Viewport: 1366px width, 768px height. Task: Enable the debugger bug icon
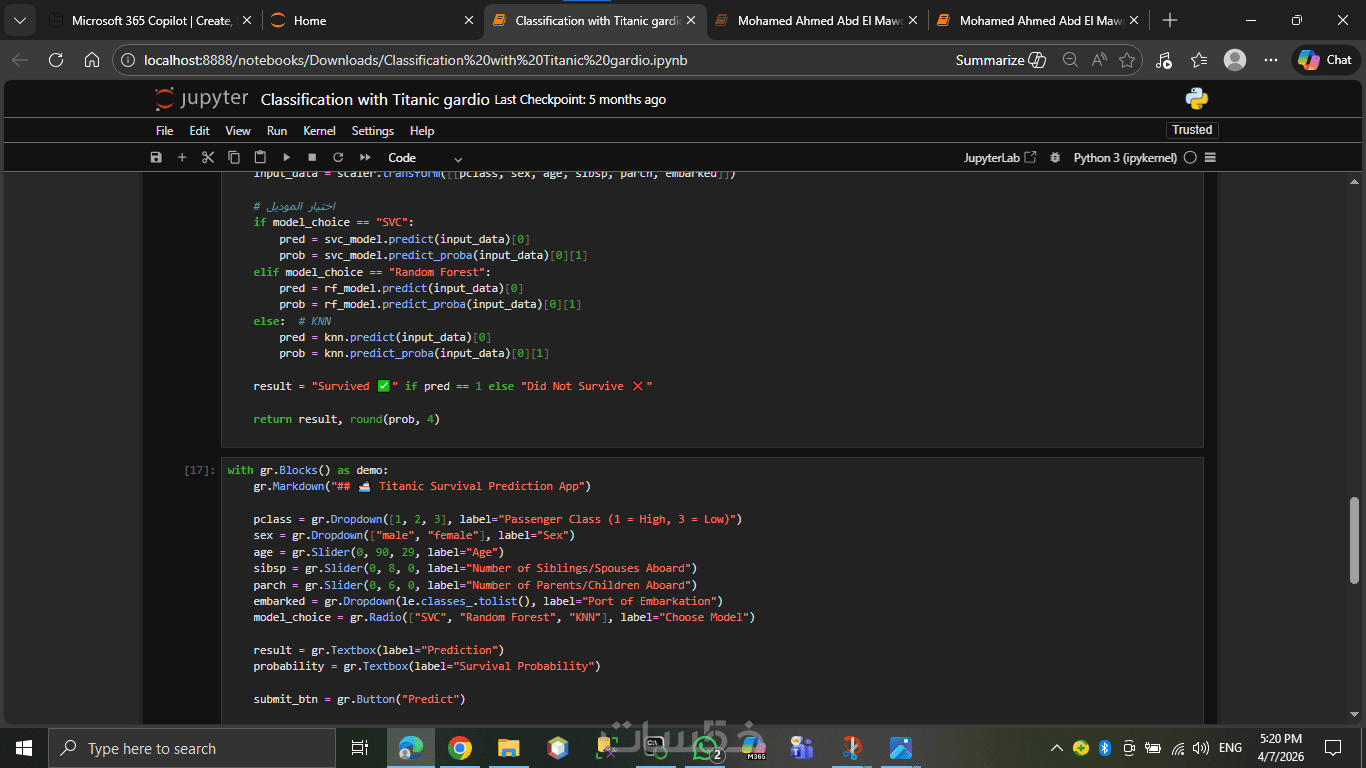click(x=1055, y=157)
